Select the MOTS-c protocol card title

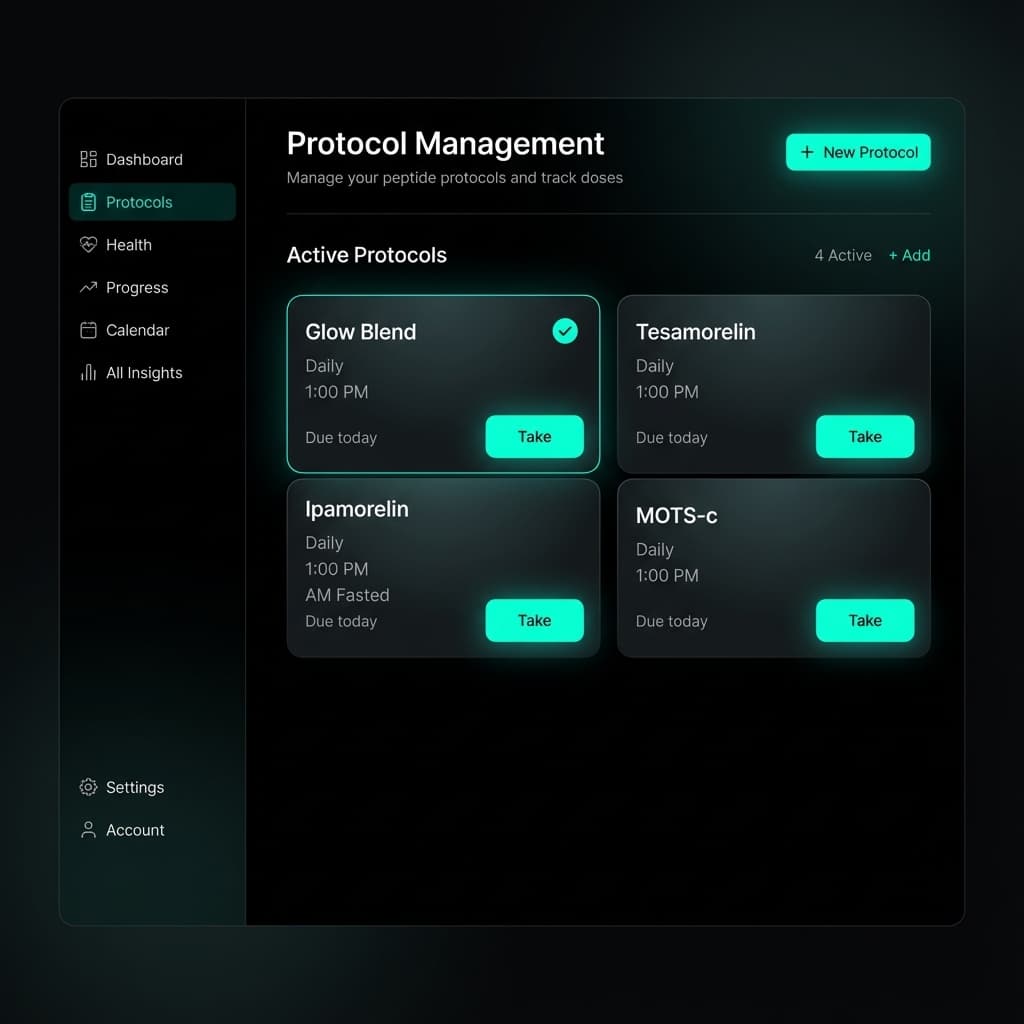pos(676,516)
